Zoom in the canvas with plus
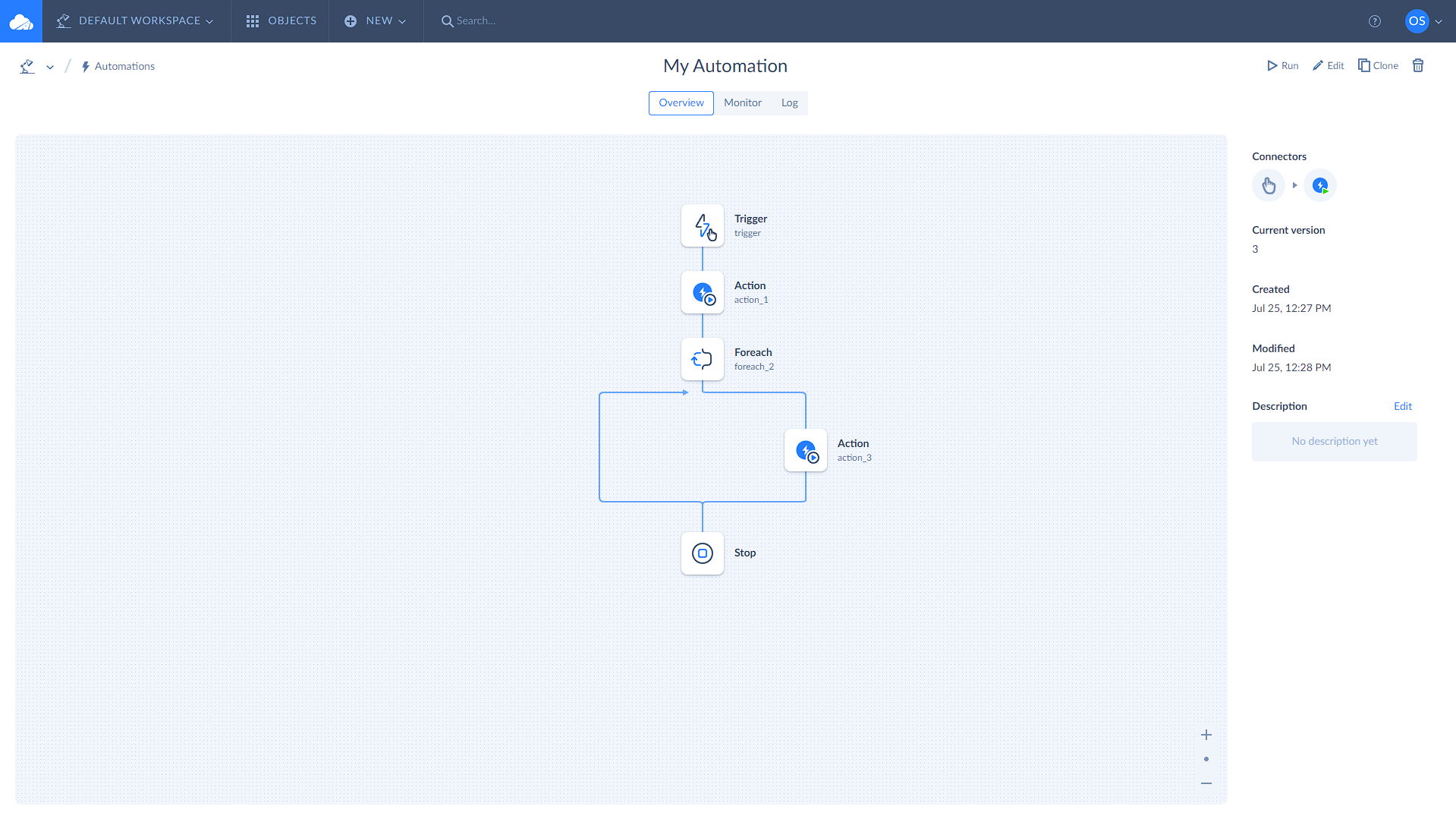1456x819 pixels. point(1206,735)
